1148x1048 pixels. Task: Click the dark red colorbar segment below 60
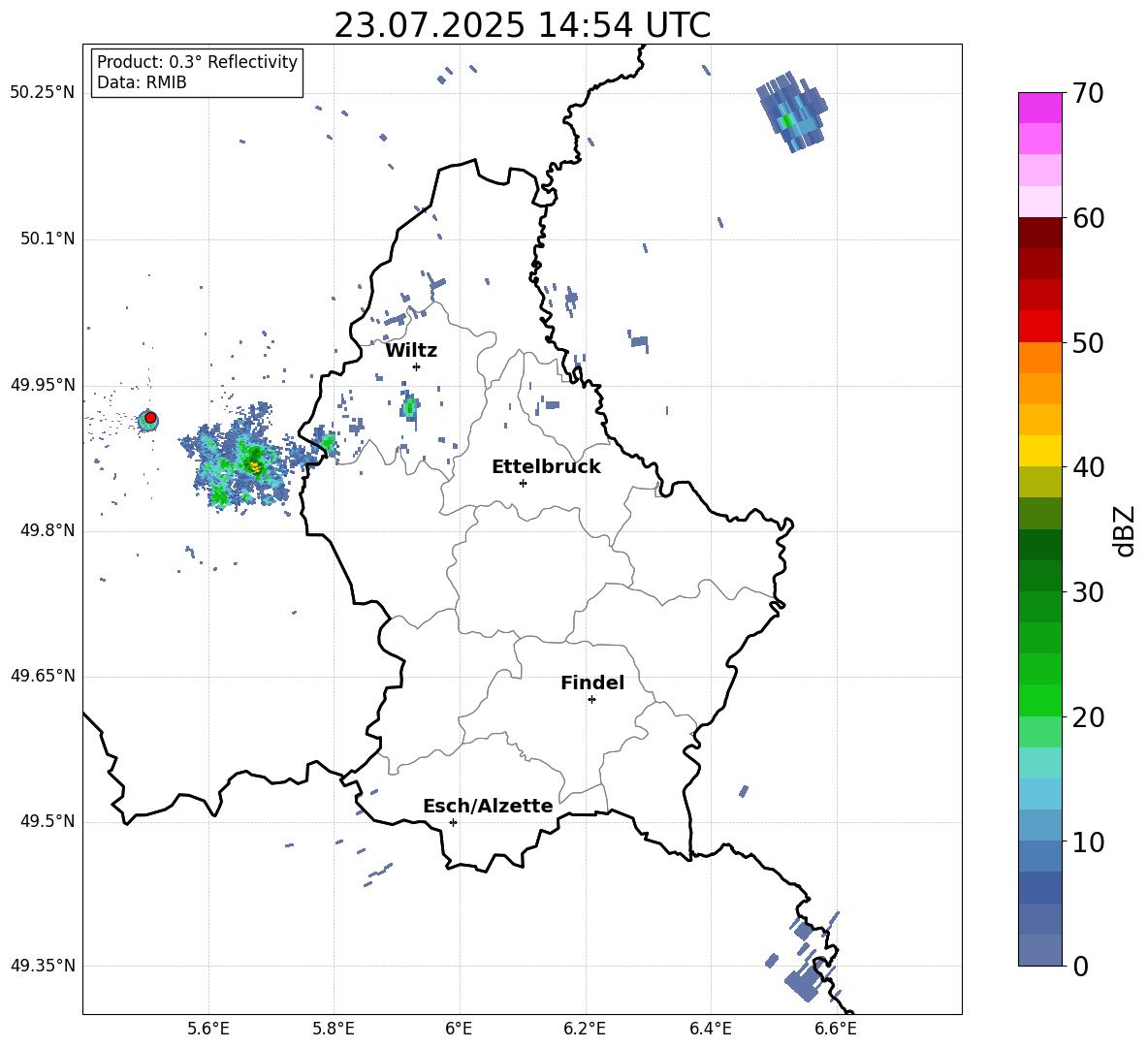coord(1040,233)
